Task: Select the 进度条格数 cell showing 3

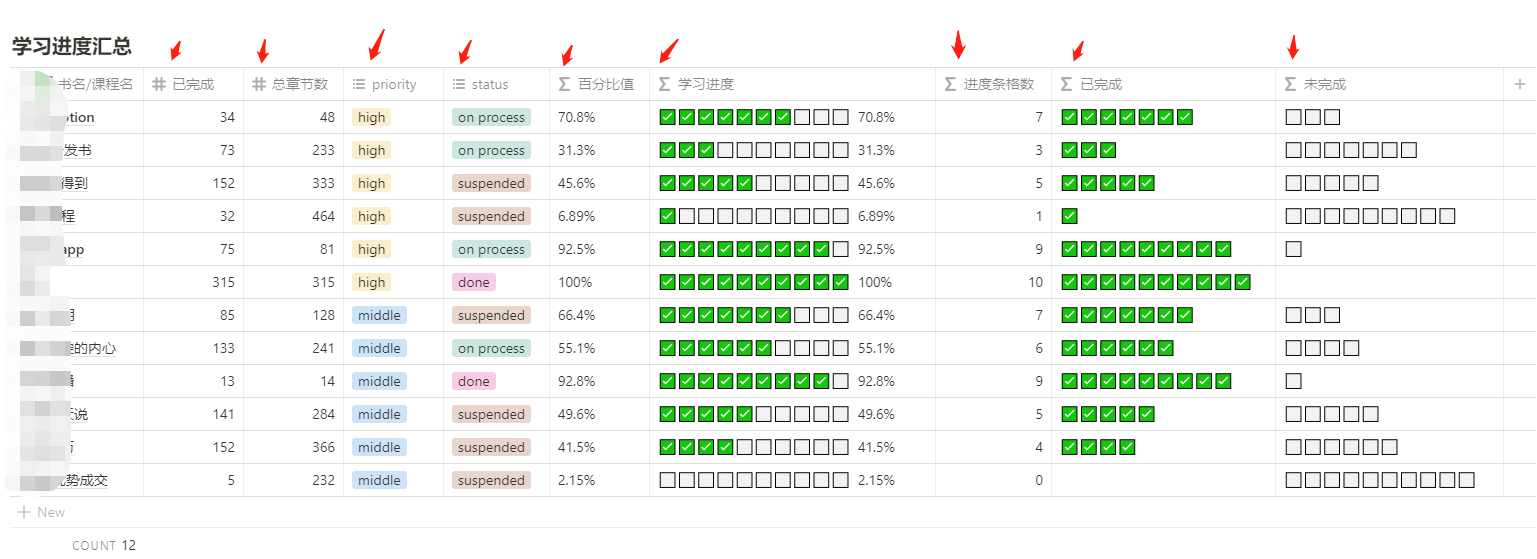Action: 993,150
